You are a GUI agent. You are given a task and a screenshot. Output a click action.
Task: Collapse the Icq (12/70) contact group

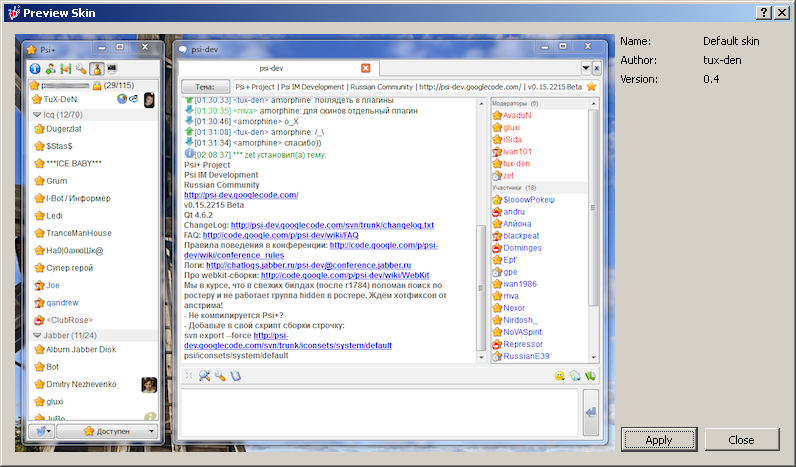tap(37, 115)
